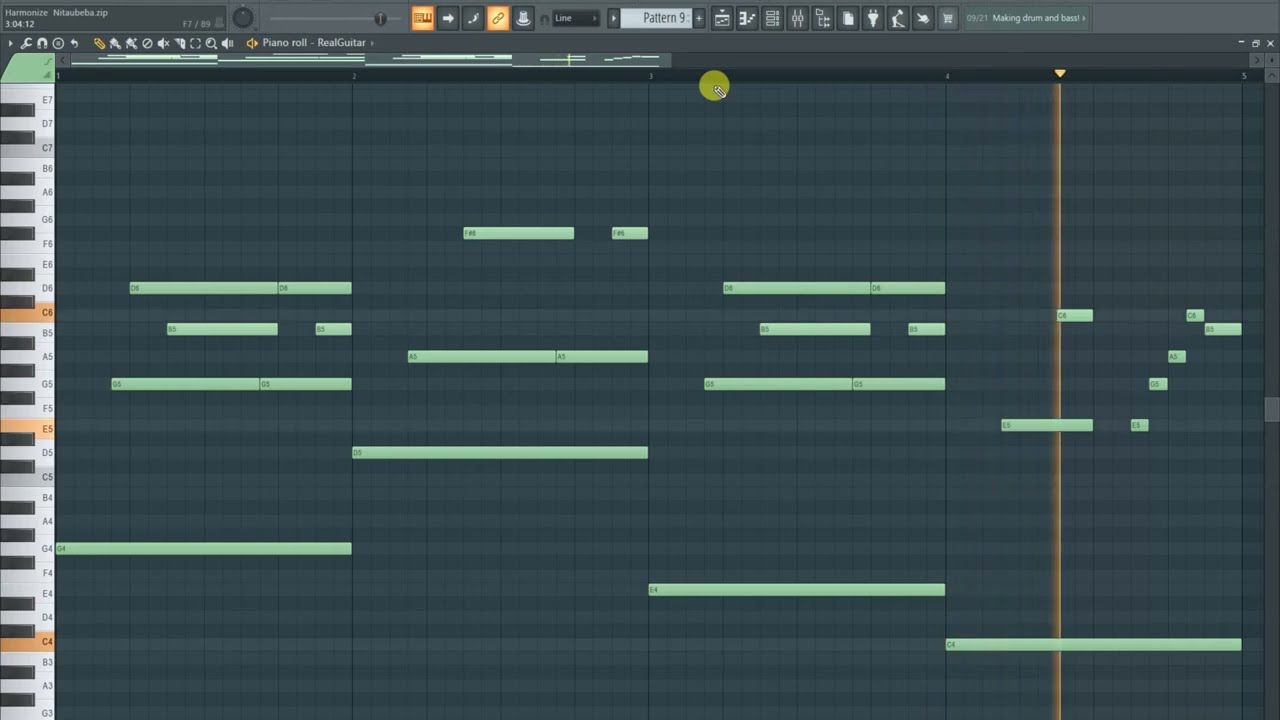Screen dimensions: 1280x720
Task: Select the Mute tool
Action: (x=163, y=43)
